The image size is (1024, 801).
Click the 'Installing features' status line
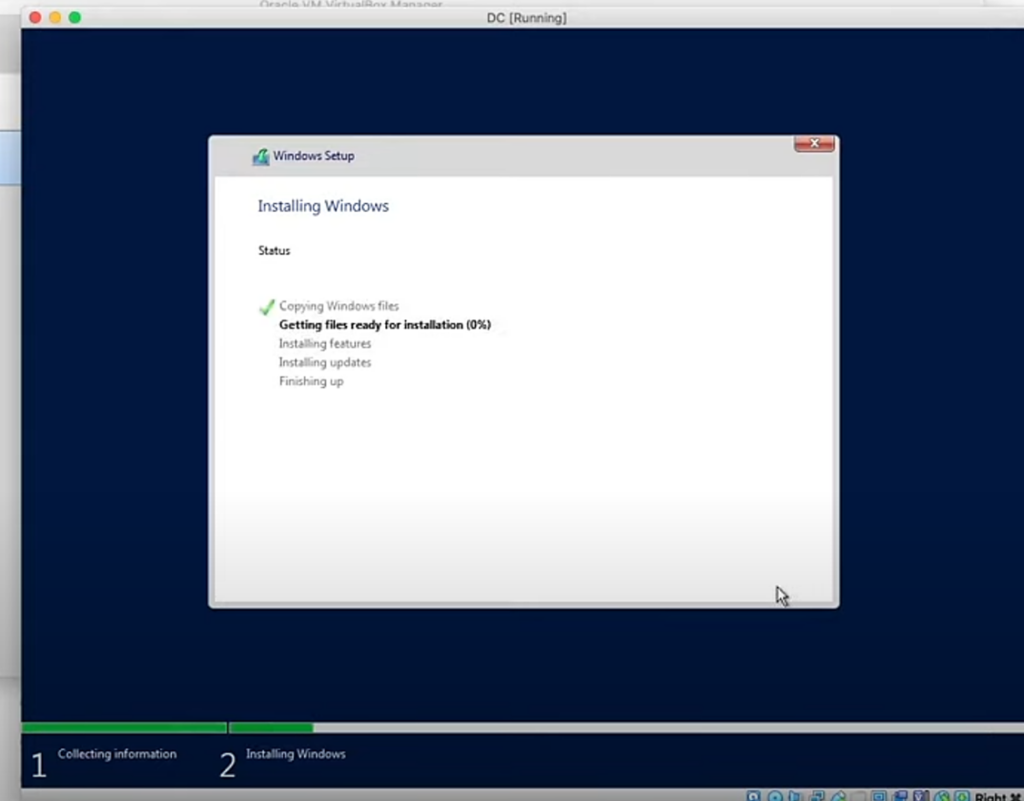(325, 344)
